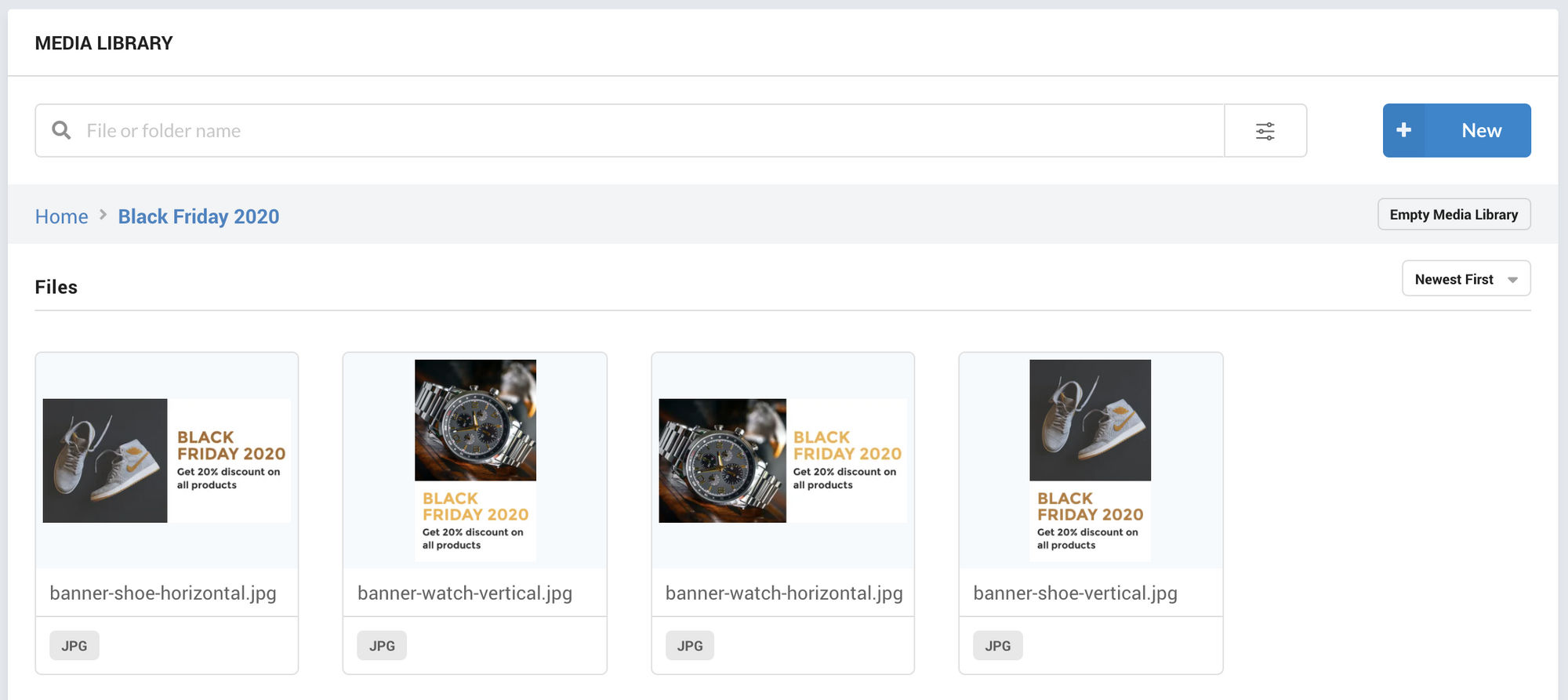Viewport: 1568px width, 700px height.
Task: Open Black Friday 2020 breadcrumb link
Action: pos(198,216)
